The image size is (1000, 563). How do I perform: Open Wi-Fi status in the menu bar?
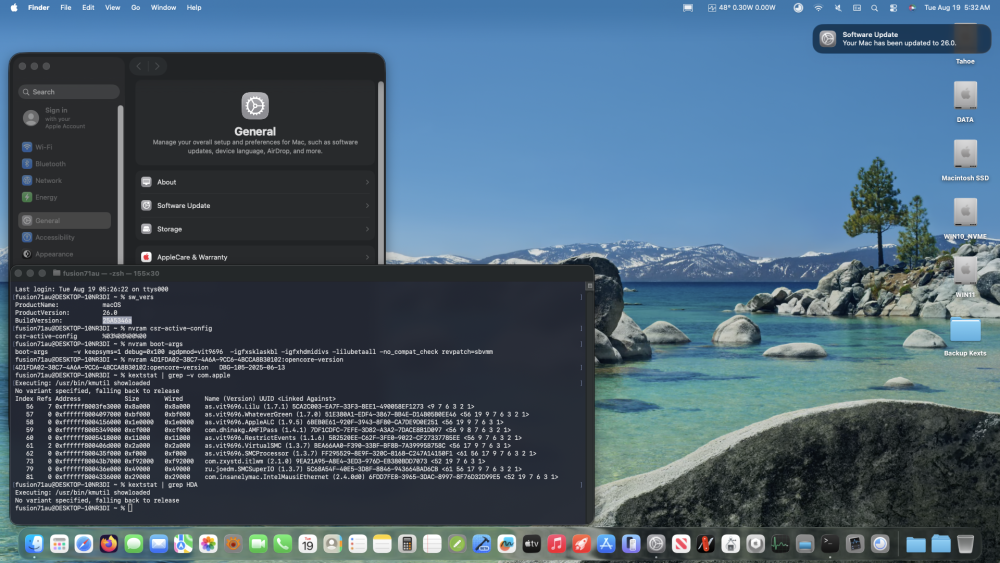click(818, 8)
